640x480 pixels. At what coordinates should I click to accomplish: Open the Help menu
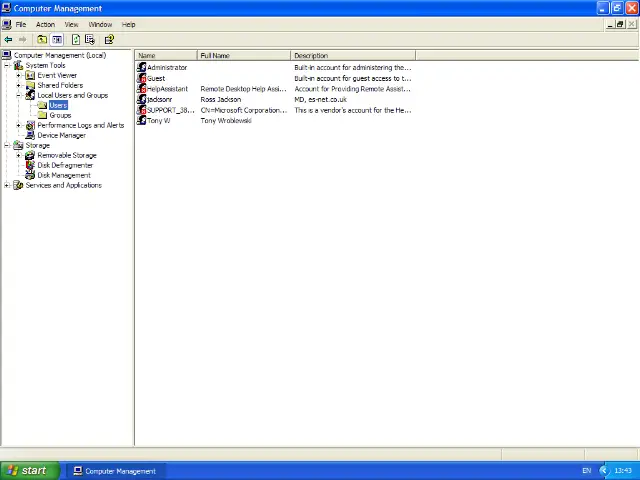point(129,24)
